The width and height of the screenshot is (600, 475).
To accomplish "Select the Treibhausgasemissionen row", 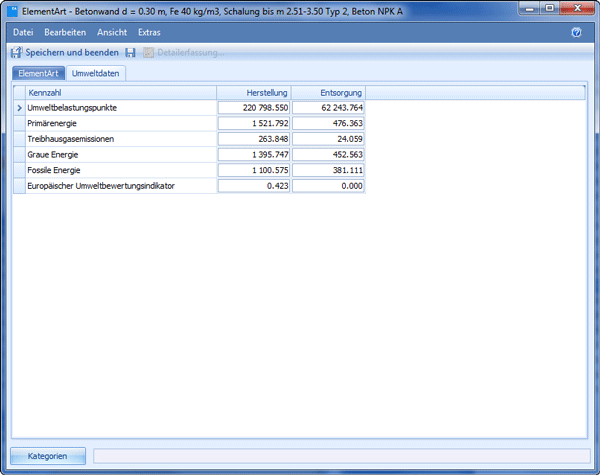I will pos(189,139).
